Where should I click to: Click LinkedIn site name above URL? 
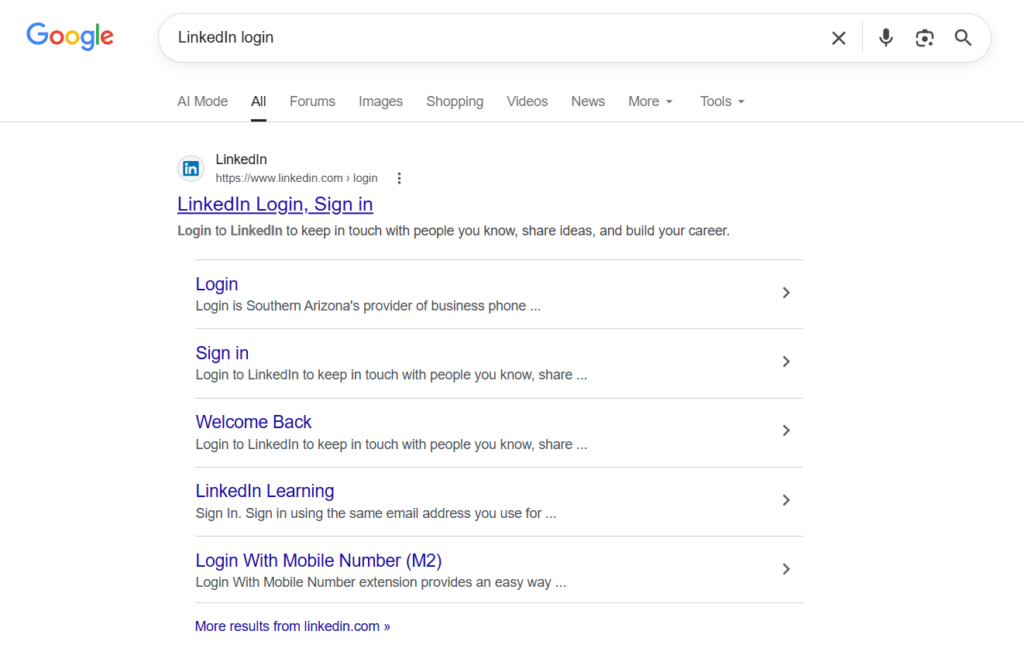(x=241, y=159)
